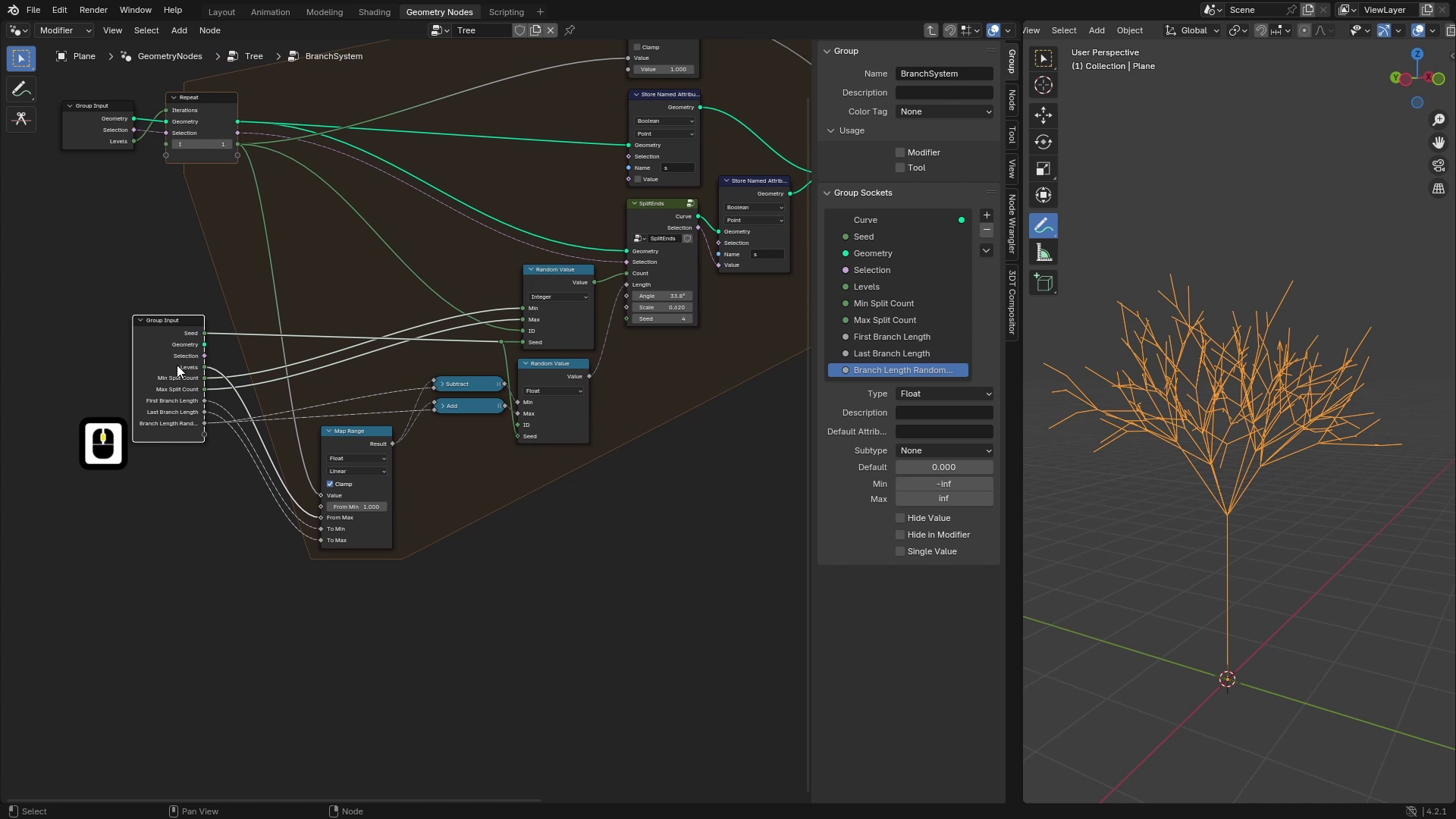The width and height of the screenshot is (1456, 819).
Task: Click the Name field showing BranchSystem
Action: coord(944,73)
